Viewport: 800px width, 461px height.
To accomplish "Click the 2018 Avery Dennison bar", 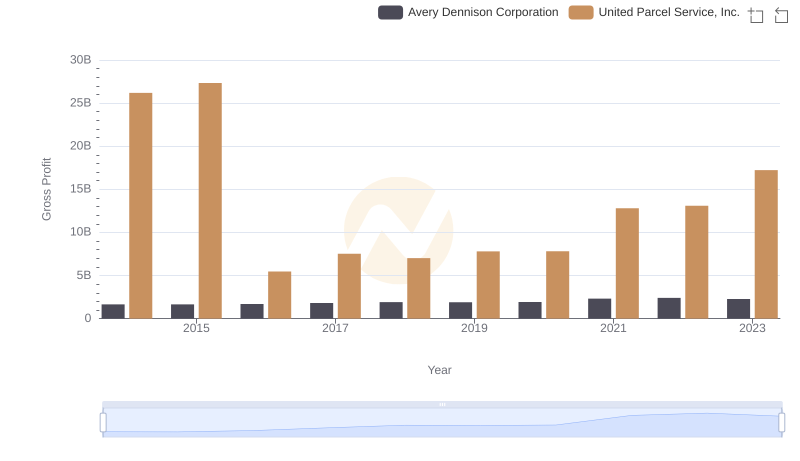I will tap(391, 310).
